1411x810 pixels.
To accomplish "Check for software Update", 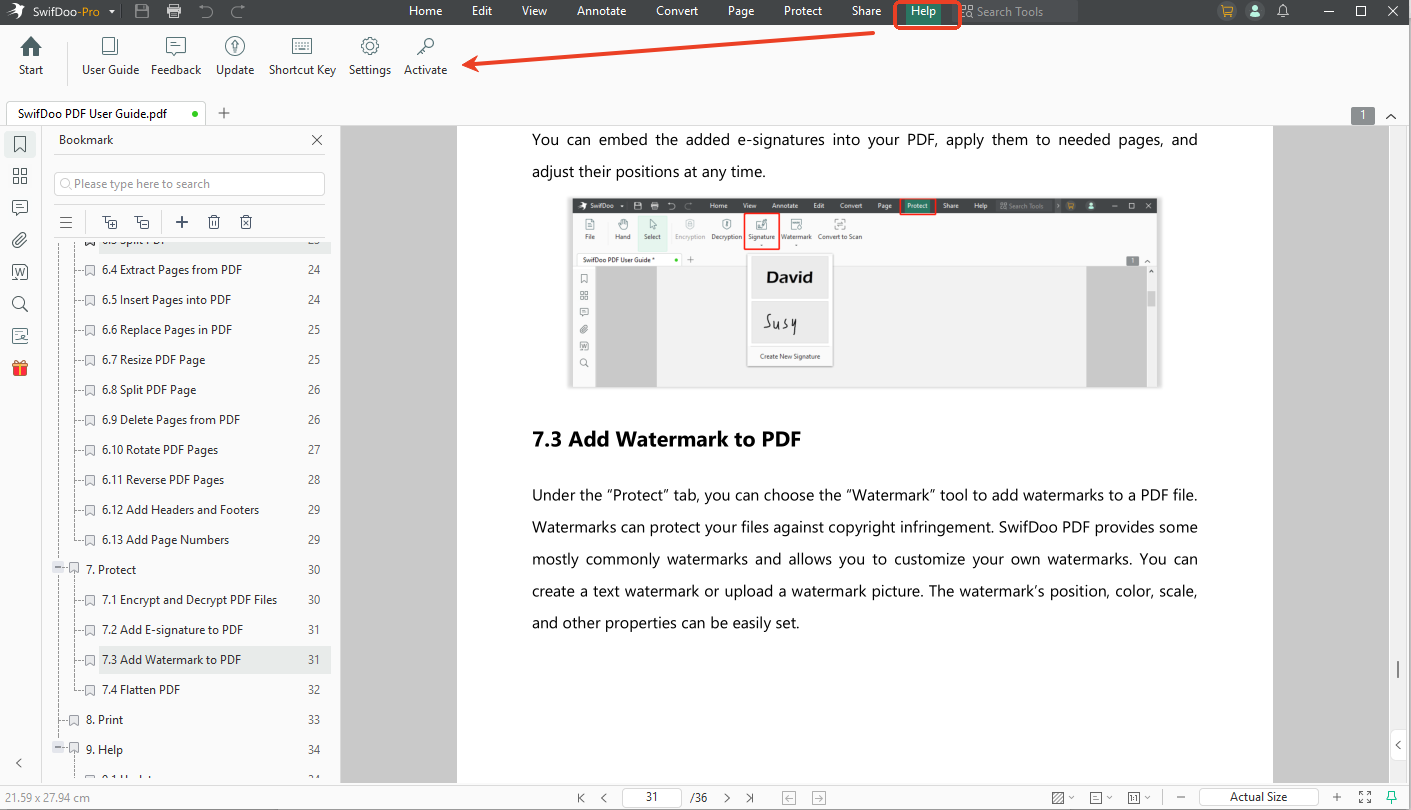I will (x=235, y=57).
